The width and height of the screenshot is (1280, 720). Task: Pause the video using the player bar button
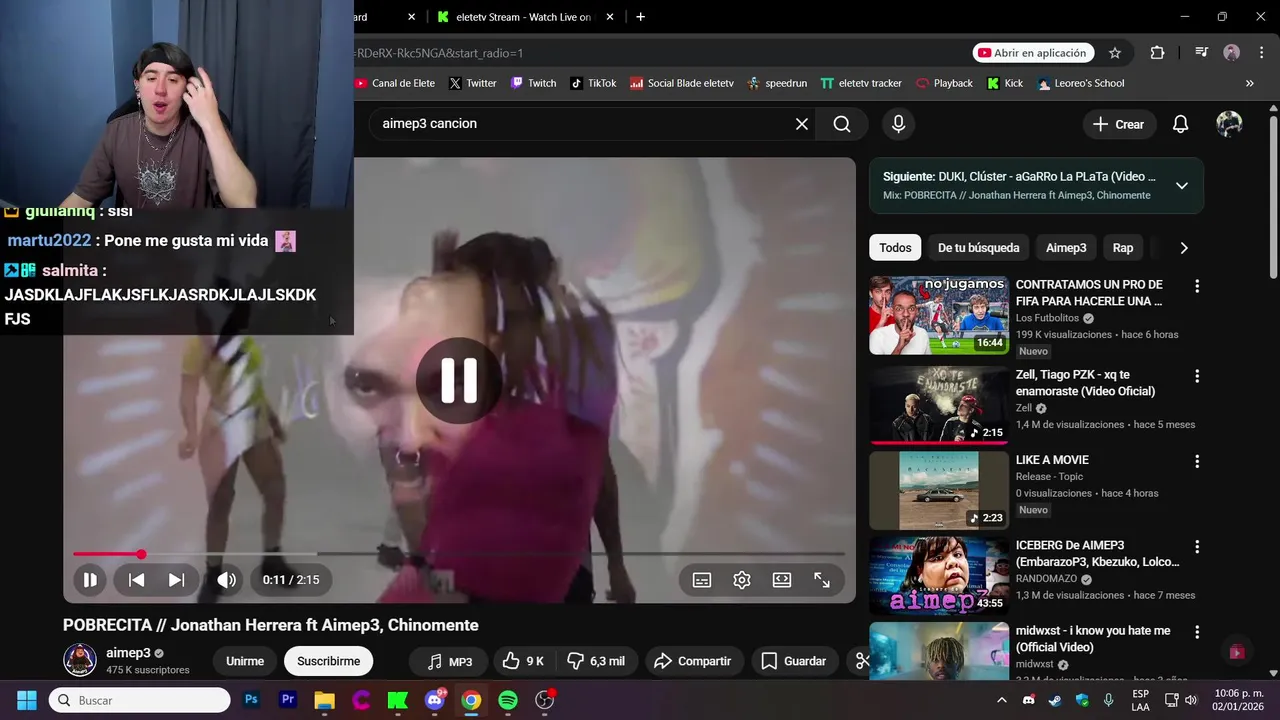click(x=90, y=580)
